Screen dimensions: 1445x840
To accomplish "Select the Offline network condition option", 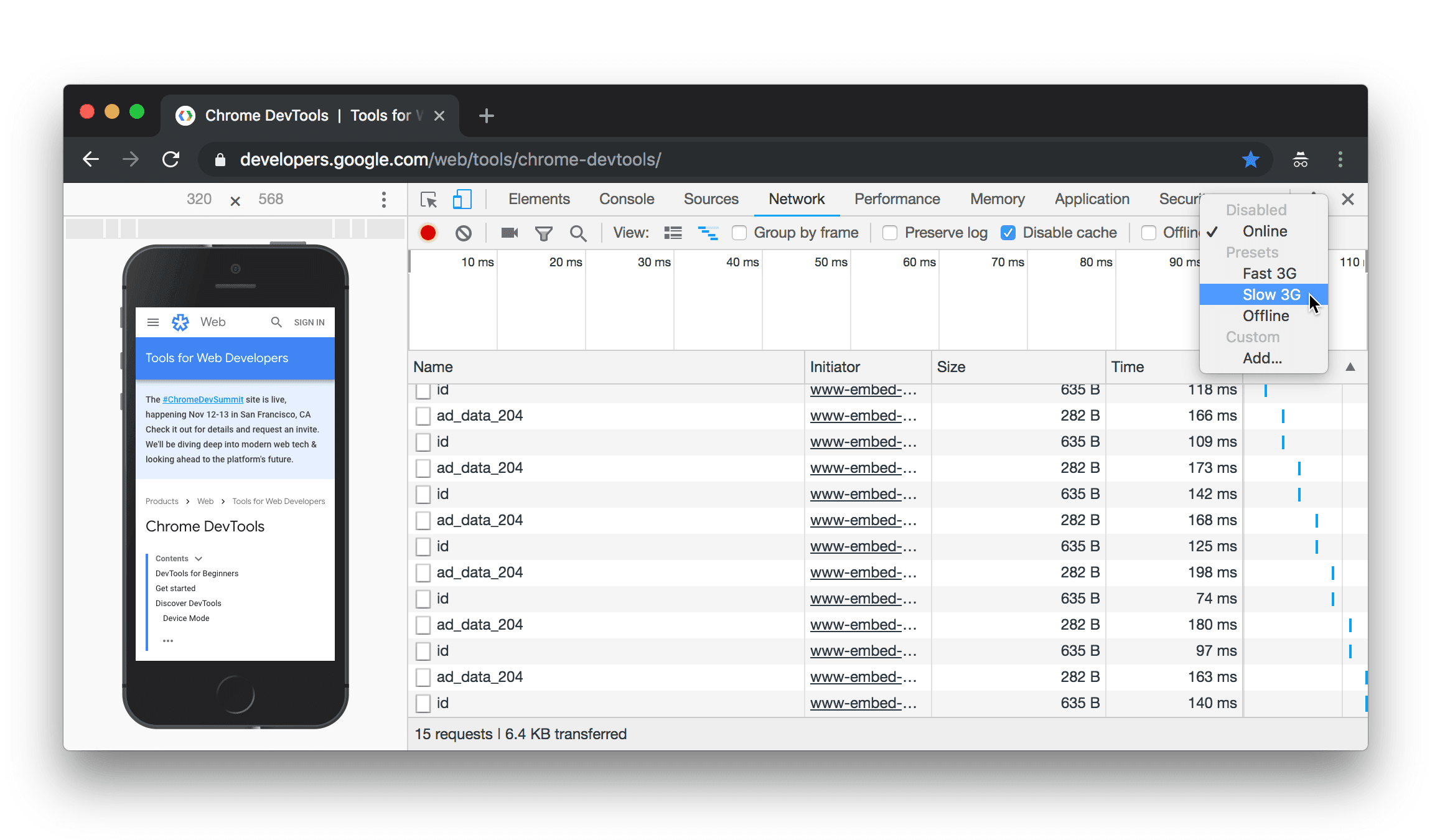I will [x=1265, y=316].
